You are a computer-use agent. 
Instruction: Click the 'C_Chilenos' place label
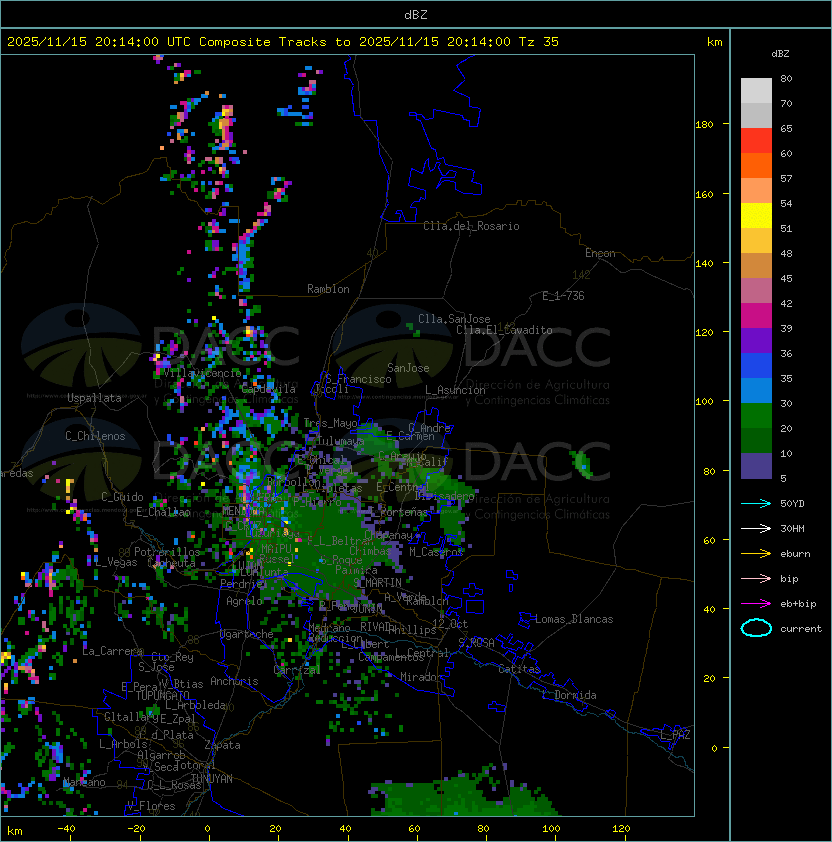tap(95, 436)
